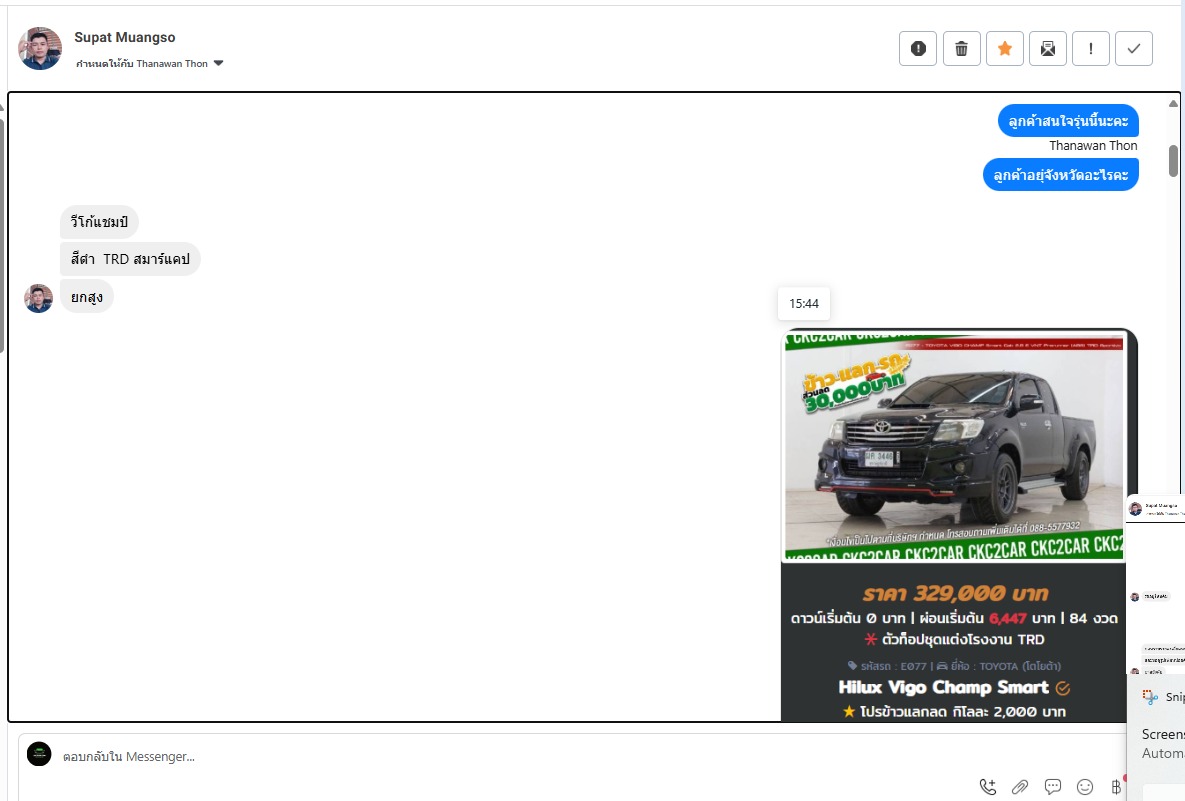Screen dimensions: 1185x801
Task: Open the payment request baht icon
Action: coord(1116,787)
